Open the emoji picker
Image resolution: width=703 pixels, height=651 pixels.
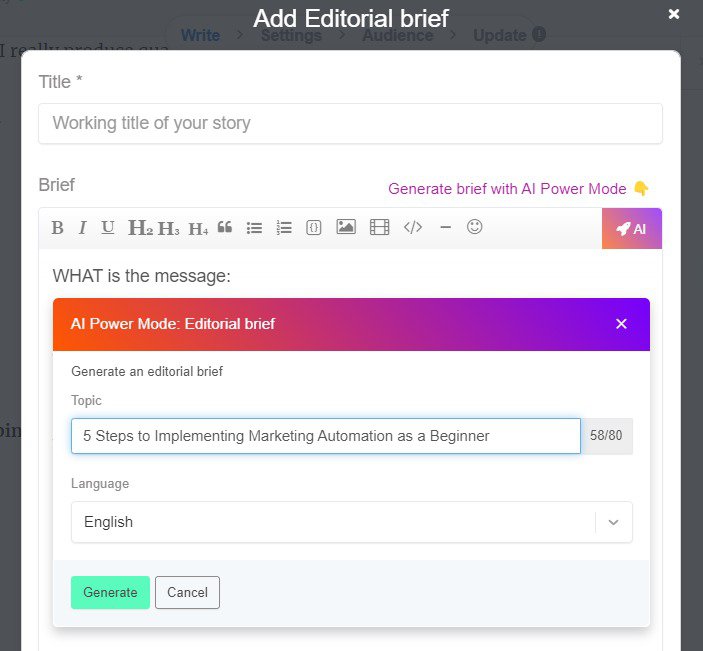[x=475, y=228]
